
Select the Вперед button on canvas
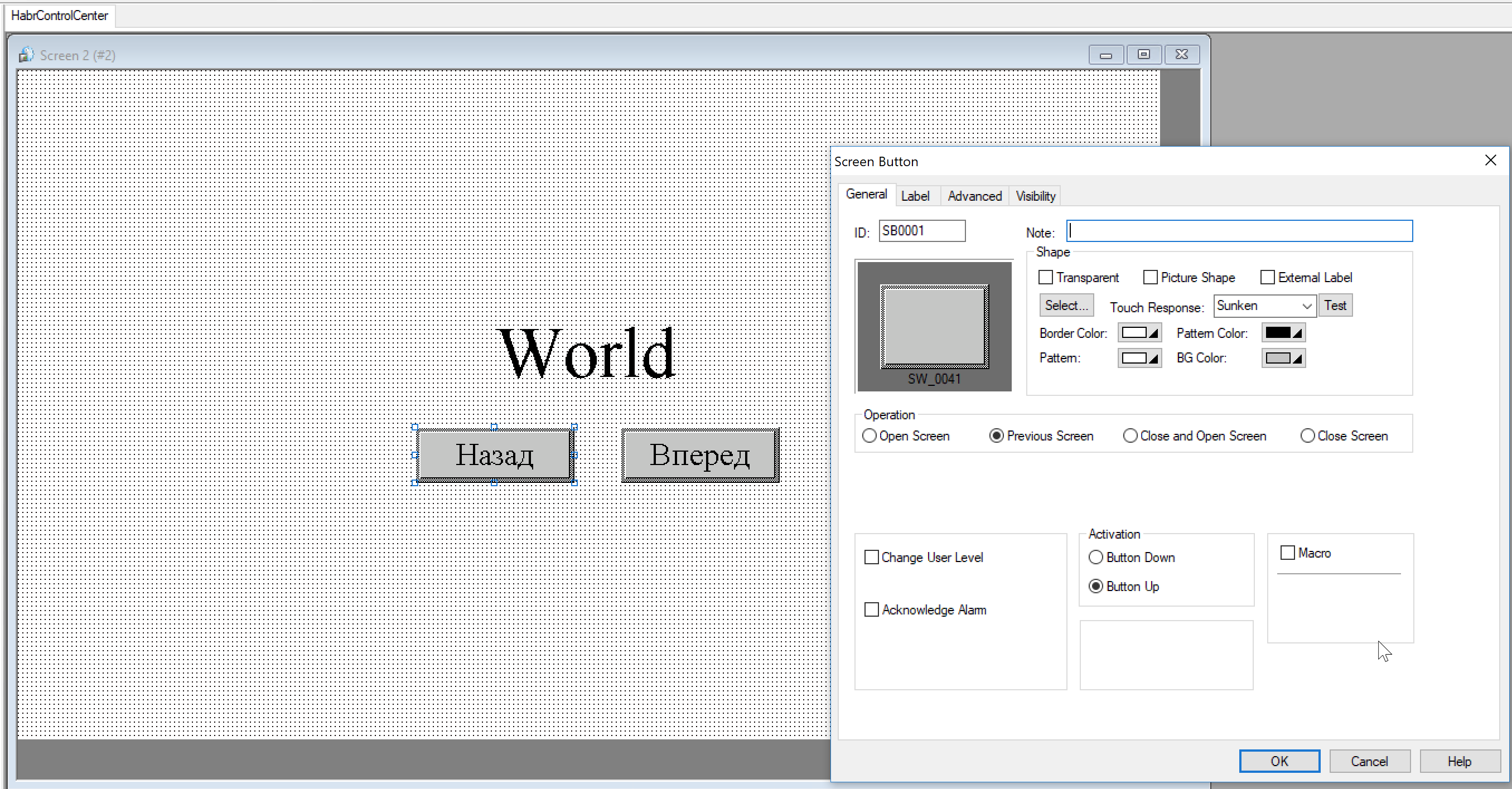click(699, 454)
